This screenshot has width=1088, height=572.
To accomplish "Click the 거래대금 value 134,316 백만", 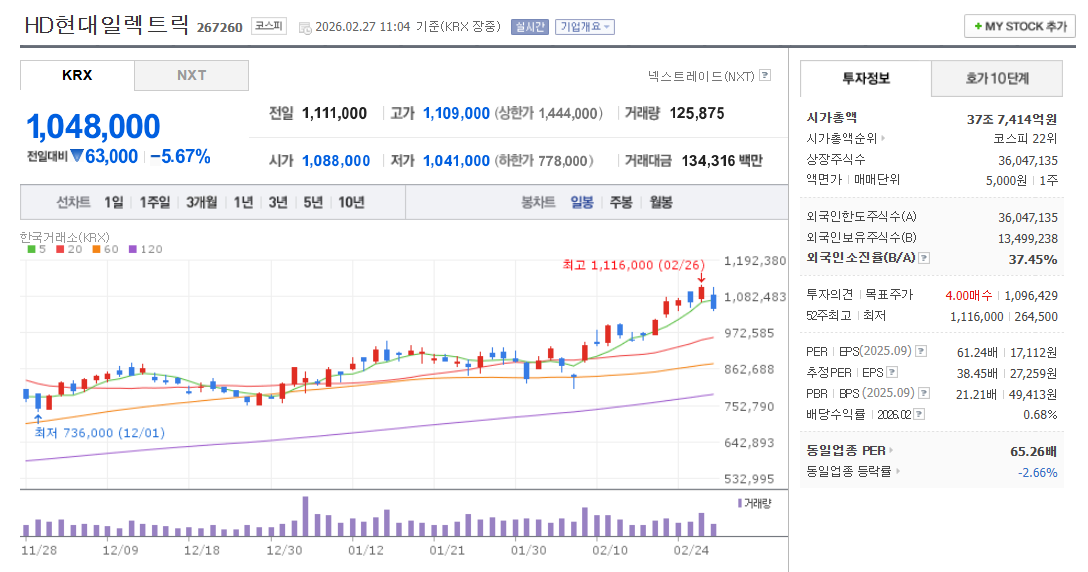I will (x=722, y=161).
